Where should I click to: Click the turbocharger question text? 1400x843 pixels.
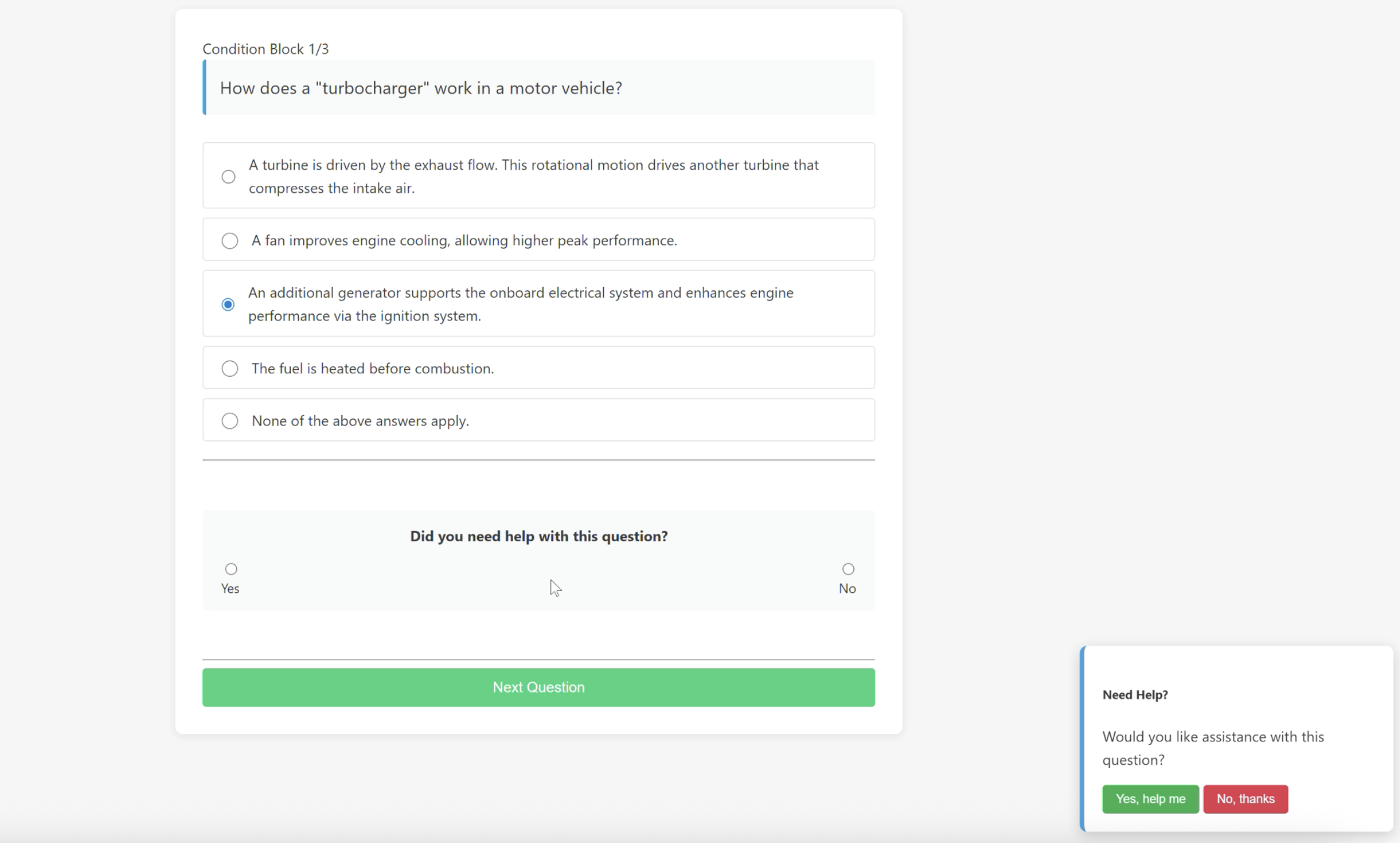coord(421,88)
